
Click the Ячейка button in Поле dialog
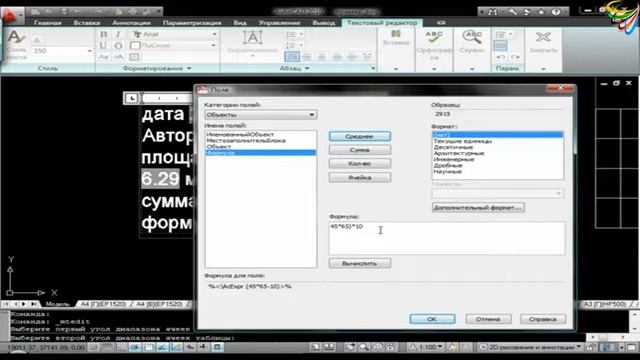point(360,178)
